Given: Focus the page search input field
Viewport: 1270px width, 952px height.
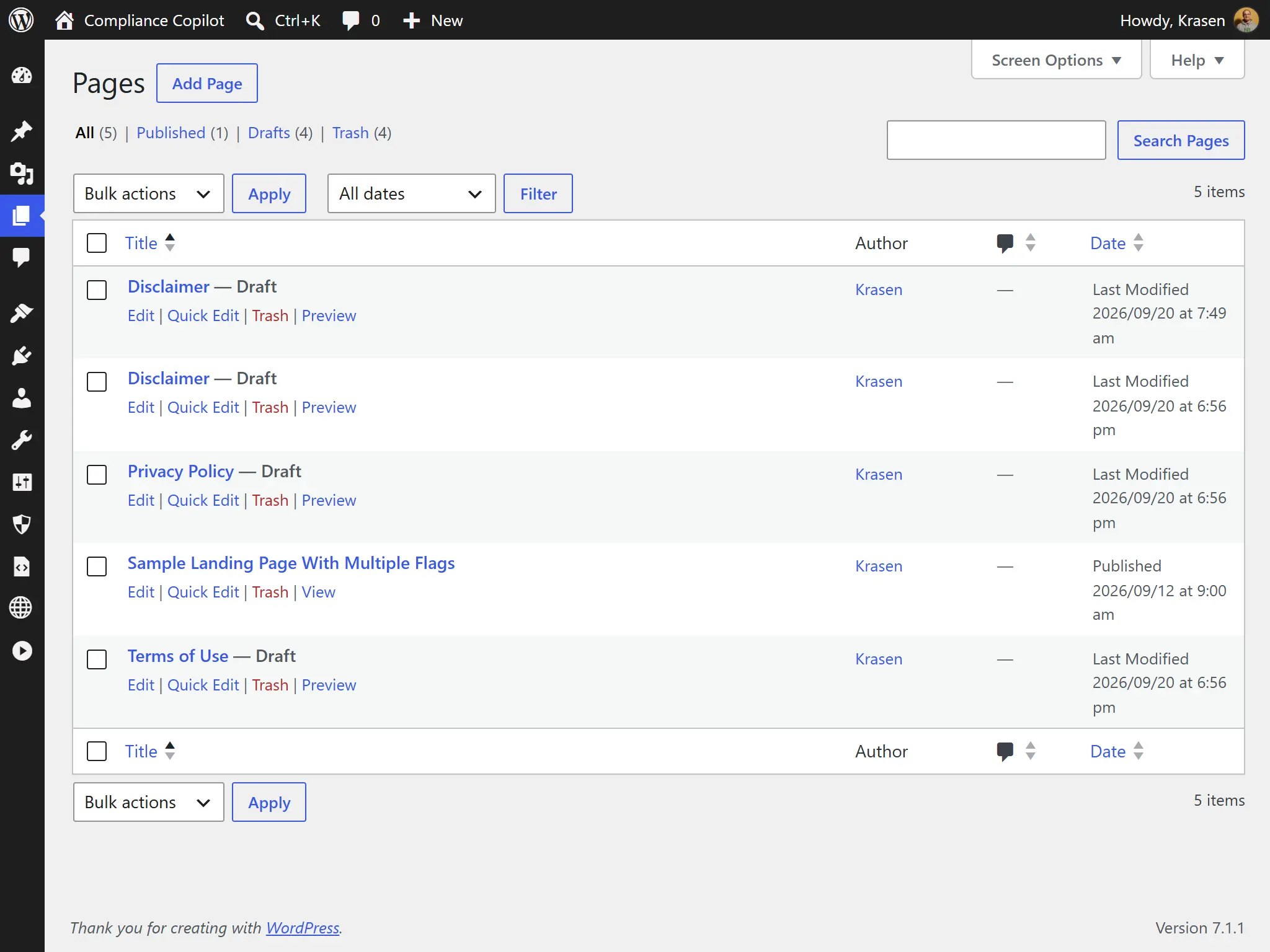Looking at the screenshot, I should point(996,140).
